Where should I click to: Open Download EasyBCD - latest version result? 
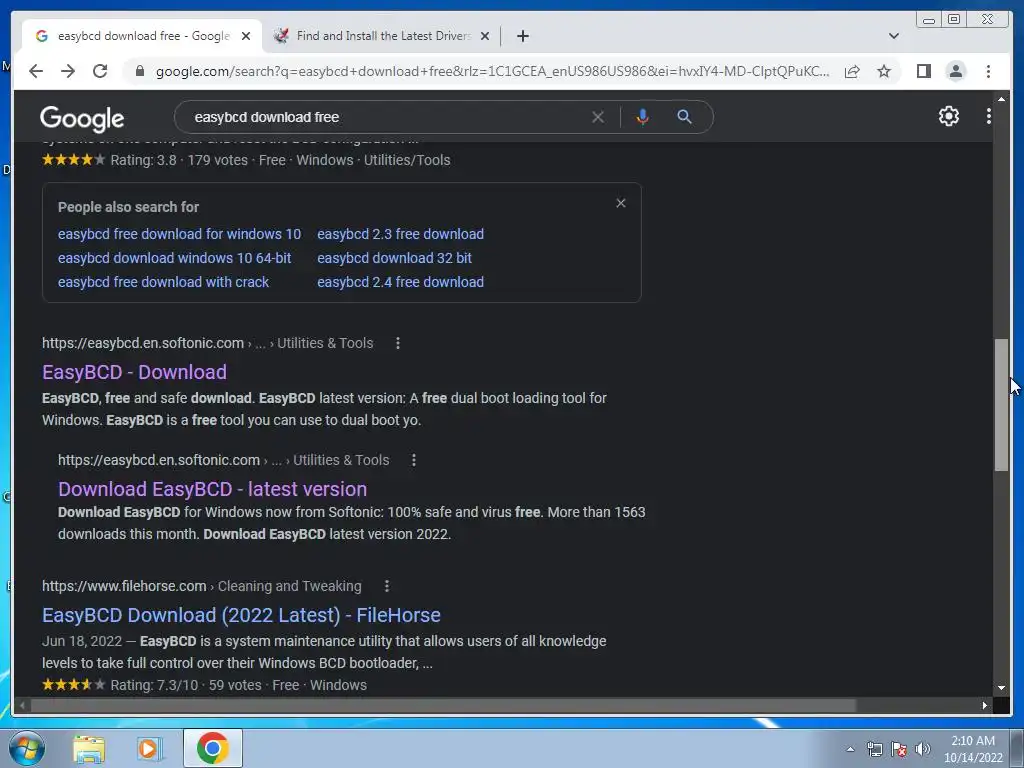coord(212,489)
